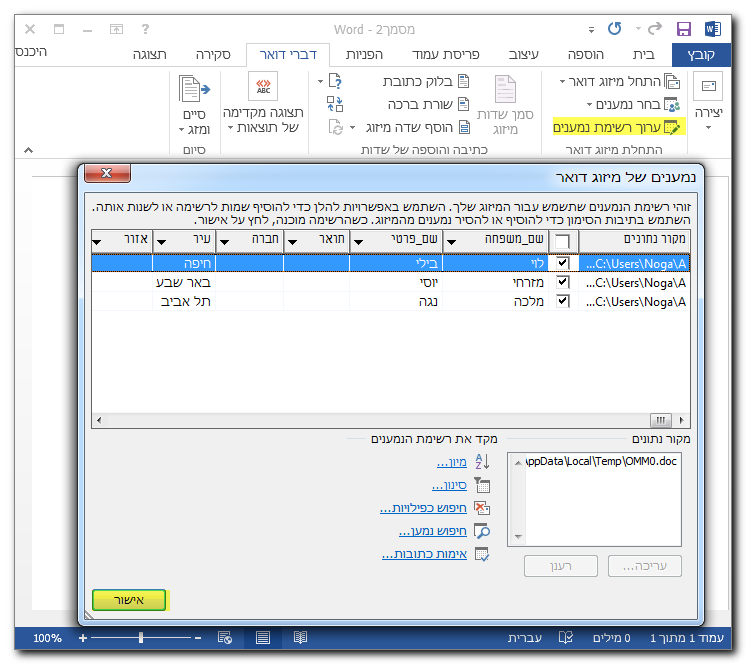This screenshot has height=664, width=746.
Task: Click the Find duplicates (חיפוש כפילויות) icon
Action: (x=482, y=508)
